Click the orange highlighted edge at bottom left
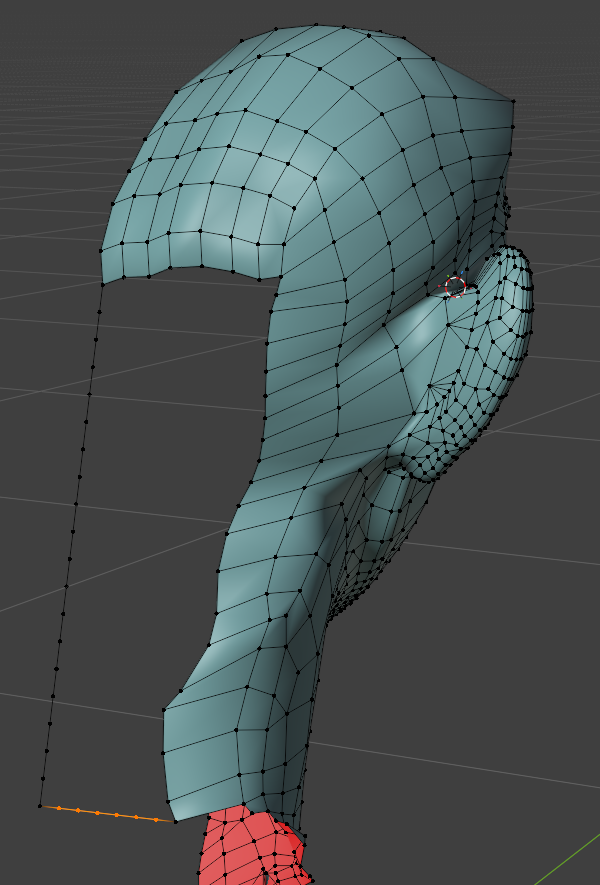 click(117, 815)
